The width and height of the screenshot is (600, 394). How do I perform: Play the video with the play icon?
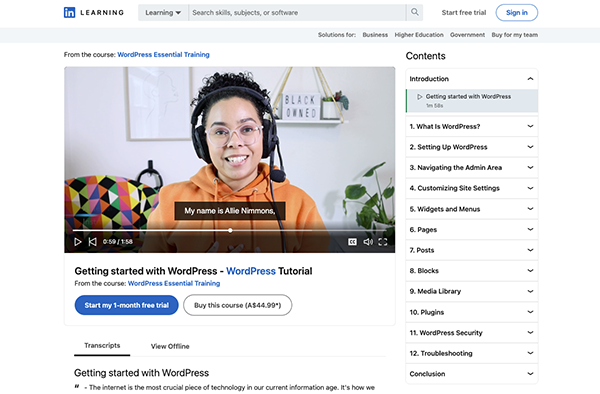click(78, 242)
